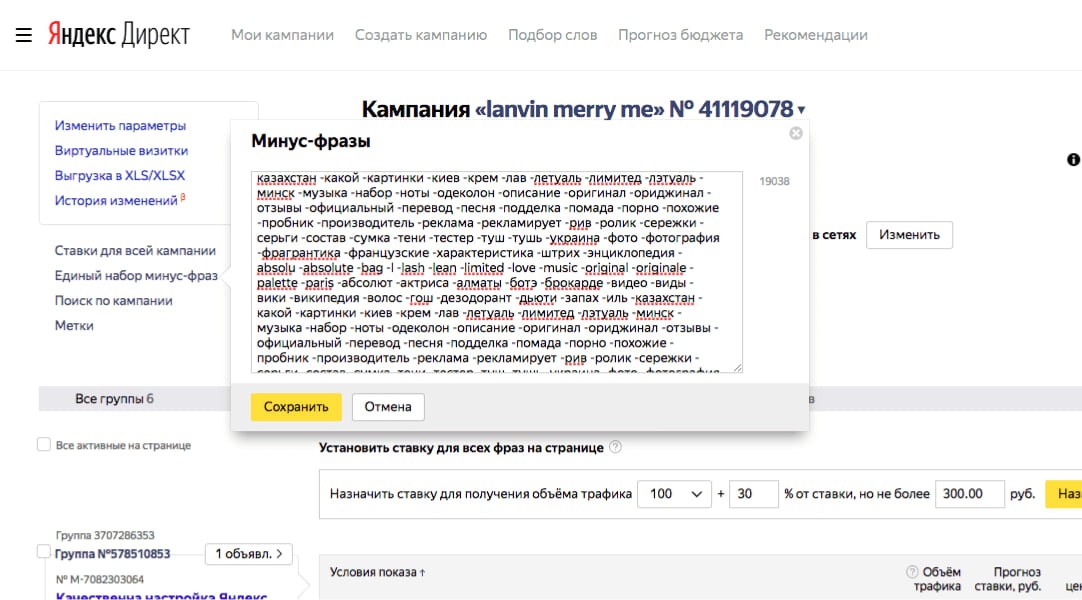Viewport: 1082px width, 600px height.
Task: Click the Яндекс Директ logo
Action: [x=118, y=35]
